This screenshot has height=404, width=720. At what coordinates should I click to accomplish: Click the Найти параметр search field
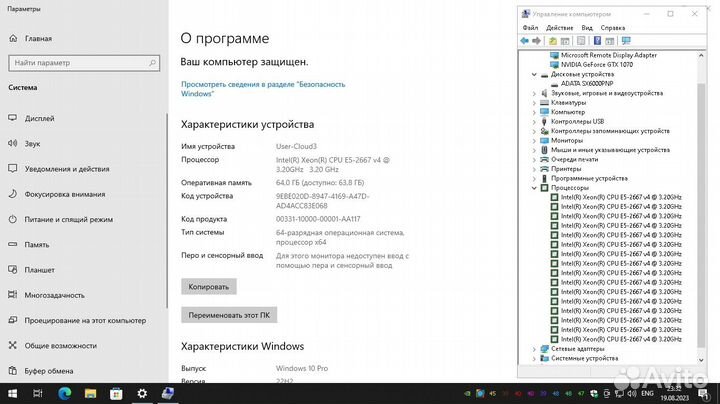84,63
